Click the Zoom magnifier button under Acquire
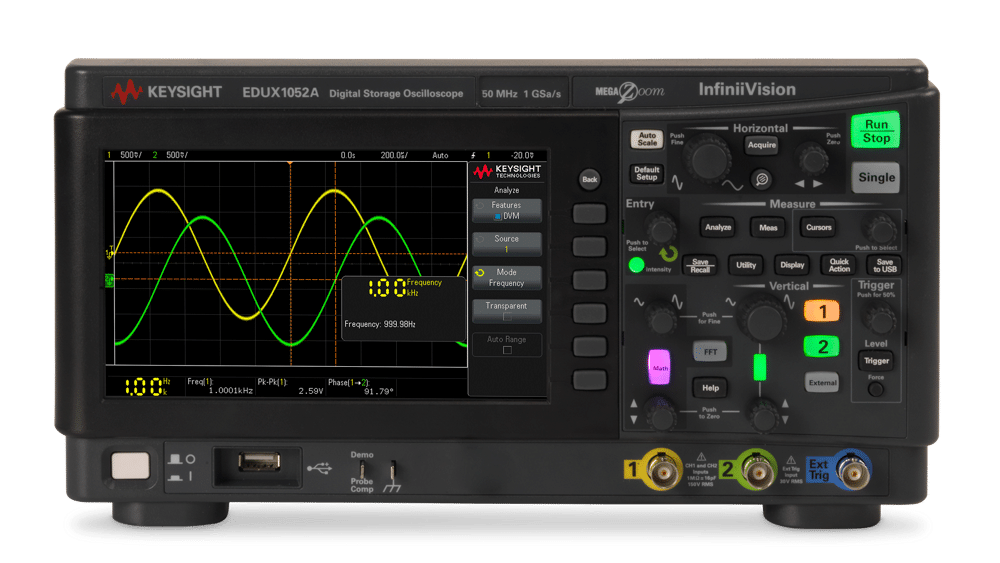Image resolution: width=1000 pixels, height=563 pixels. (761, 180)
